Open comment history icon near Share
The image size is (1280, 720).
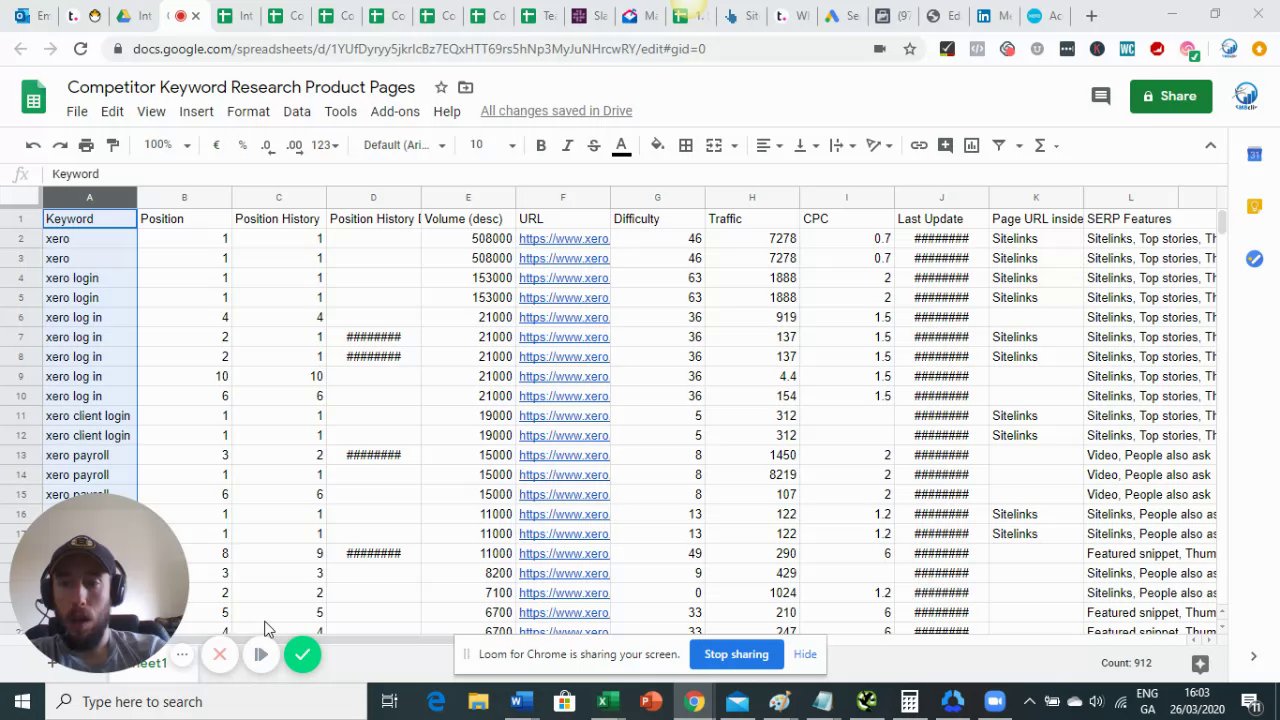(x=1101, y=96)
